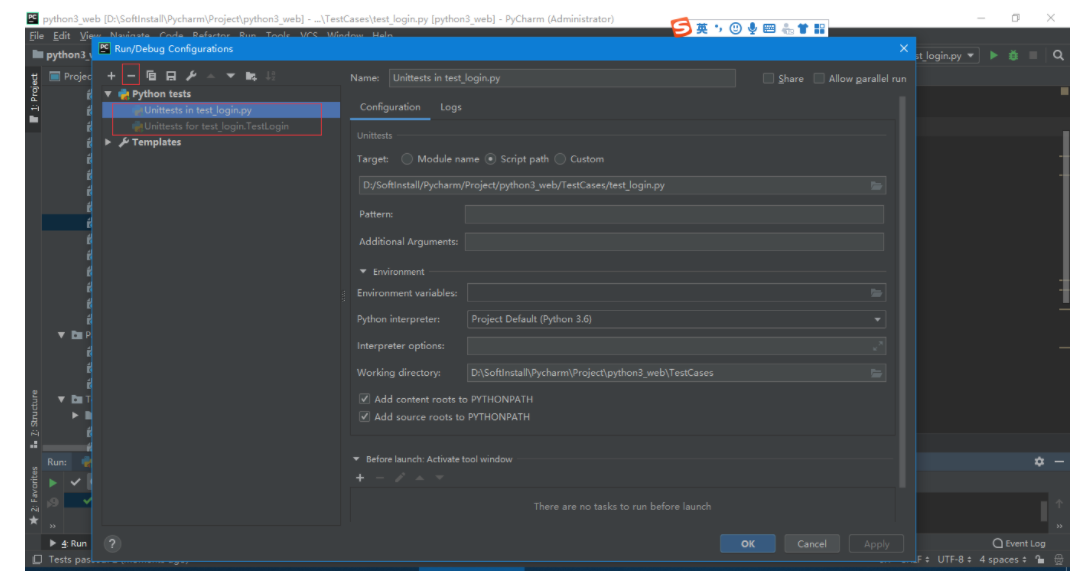Browse for working directory folder icon

coord(876,373)
